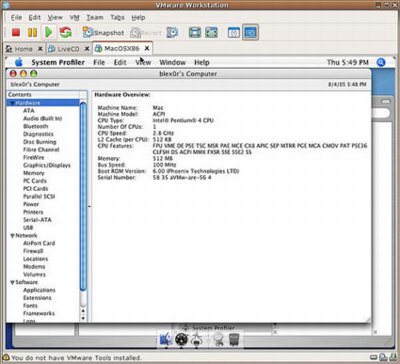
Task: Select the highlighted console view icon
Action: point(250,32)
